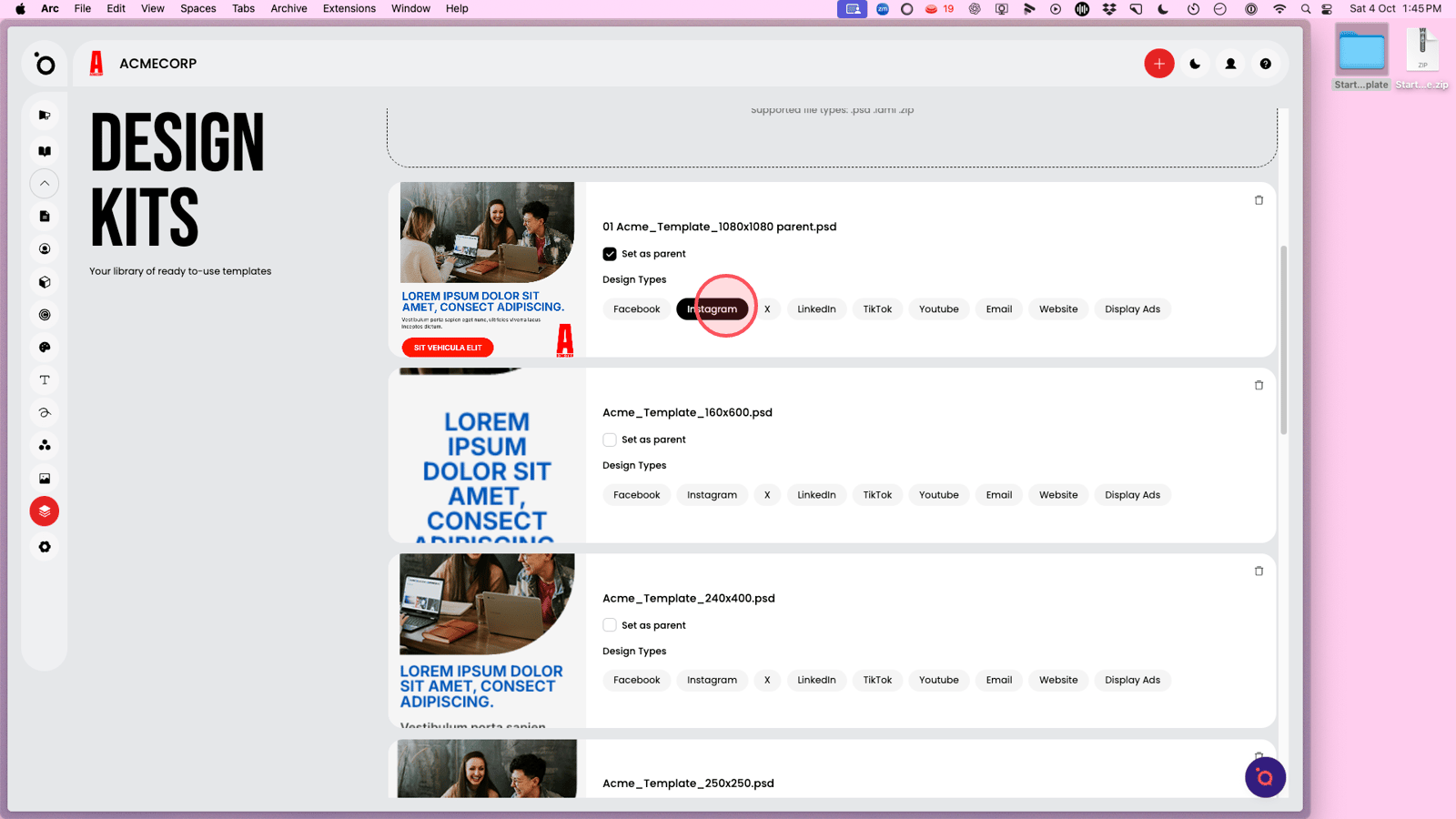Click the settings gear icon in the sidebar
Screen dimensions: 1456x819
[45, 547]
